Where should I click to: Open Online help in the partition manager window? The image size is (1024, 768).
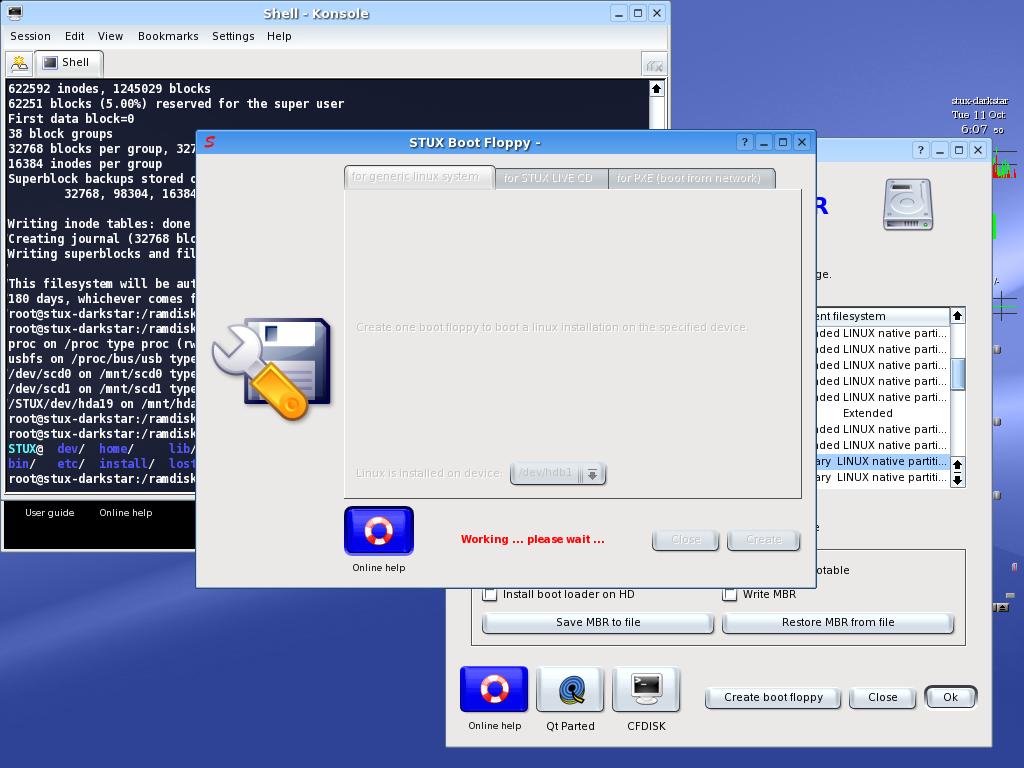click(494, 689)
